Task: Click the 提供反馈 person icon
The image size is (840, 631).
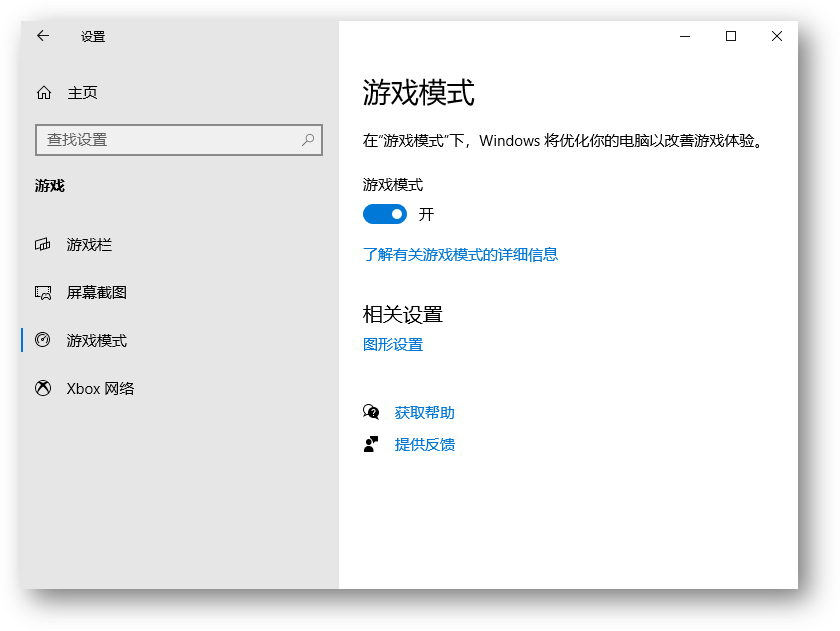Action: click(x=371, y=444)
